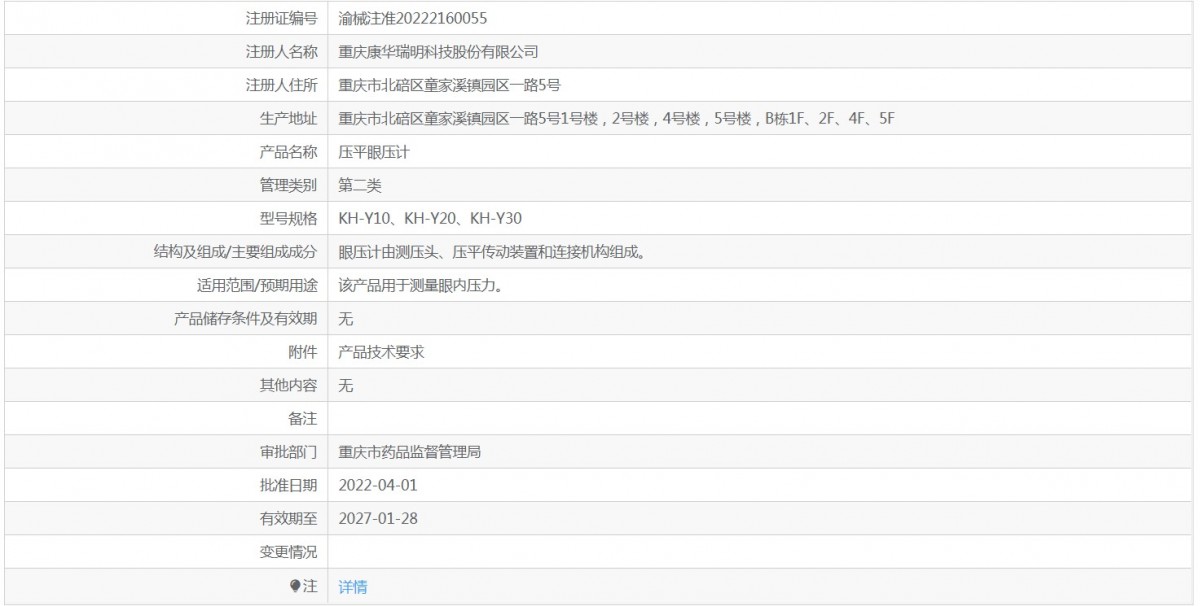Viewport: 1200px width, 606px height.
Task: Click the pin icon beside 注
Action: (x=295, y=586)
